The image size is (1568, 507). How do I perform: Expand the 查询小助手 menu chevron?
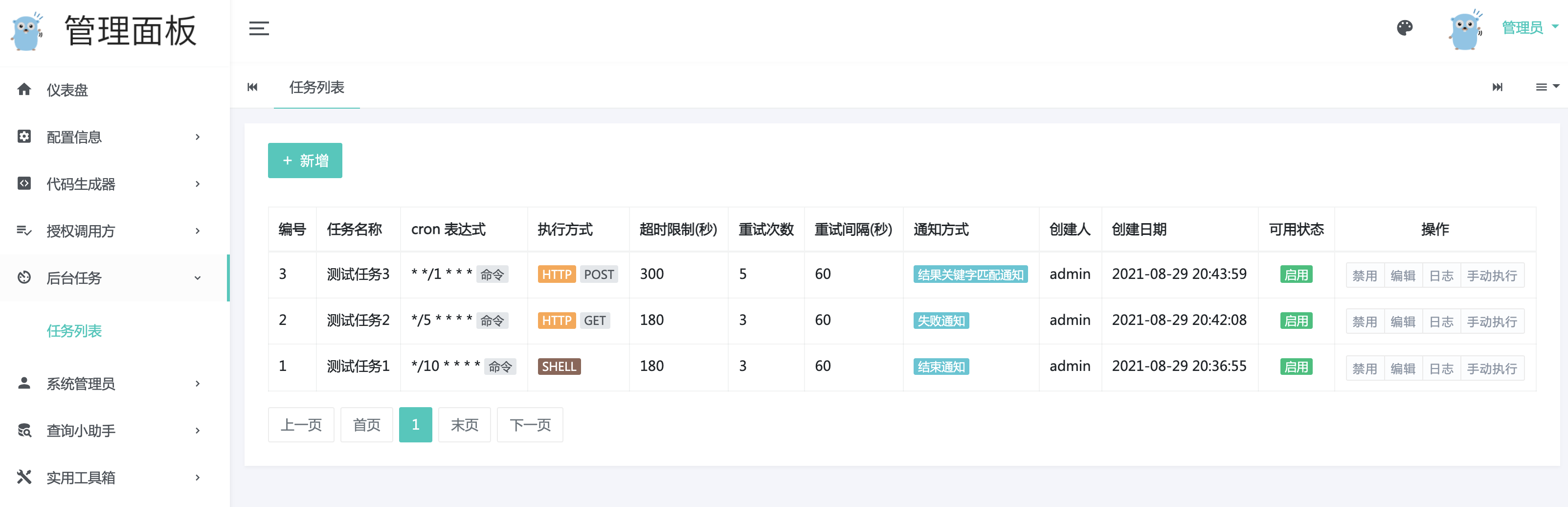tap(197, 431)
